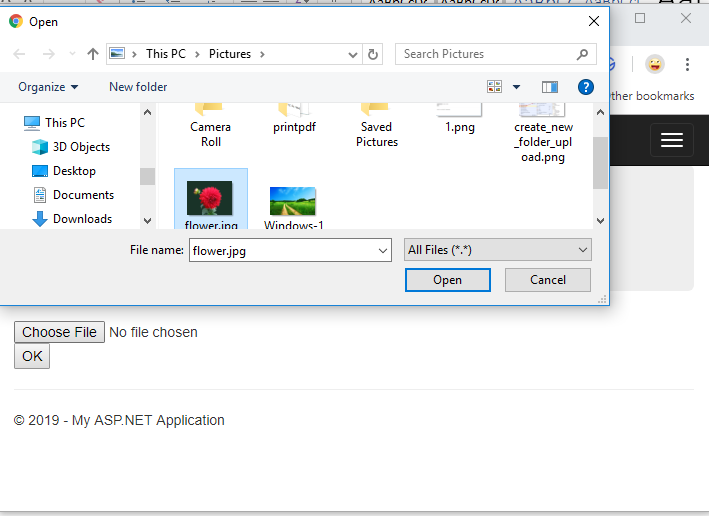709x516 pixels.
Task: Click the Up one level arrow
Action: coord(93,54)
